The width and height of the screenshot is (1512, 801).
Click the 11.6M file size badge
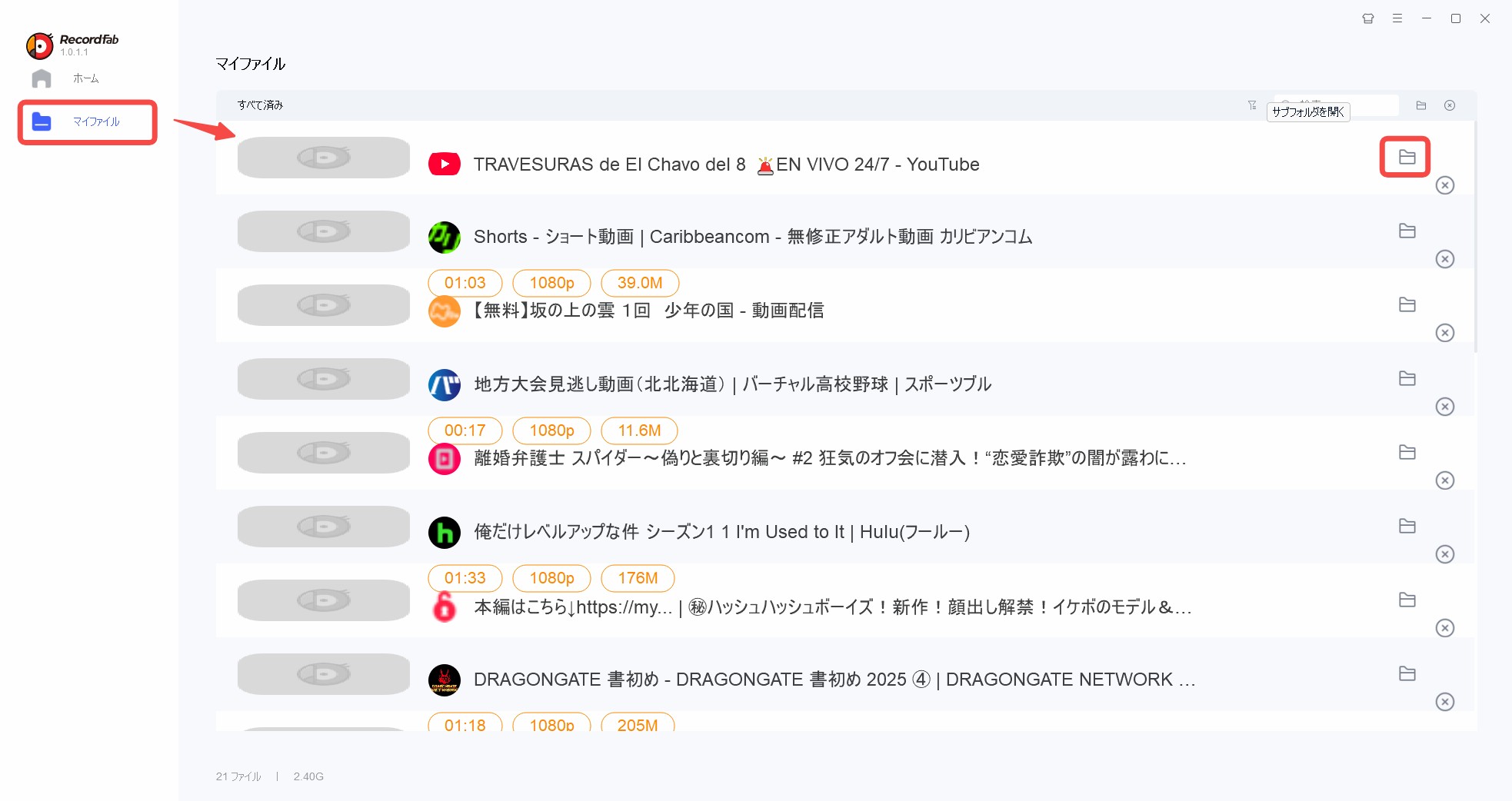(x=639, y=430)
